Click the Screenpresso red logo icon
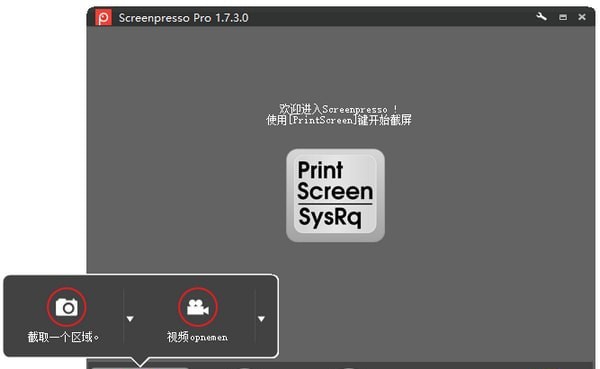This screenshot has width=600, height=369. 103,18
